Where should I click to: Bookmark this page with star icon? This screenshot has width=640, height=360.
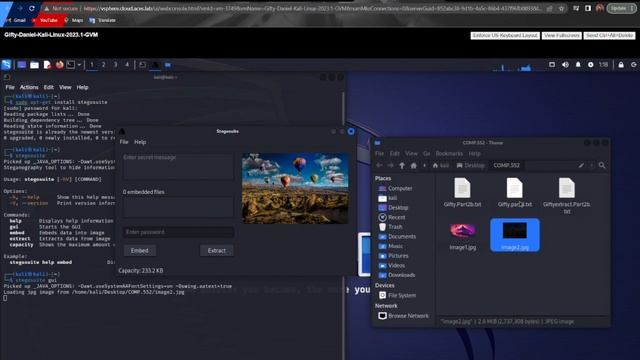click(561, 8)
